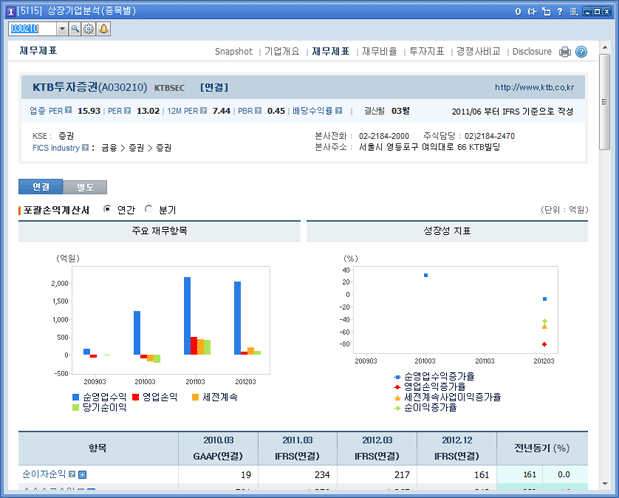Click the printer icon near Disclosure
Image resolution: width=619 pixels, height=498 pixels.
[565, 51]
